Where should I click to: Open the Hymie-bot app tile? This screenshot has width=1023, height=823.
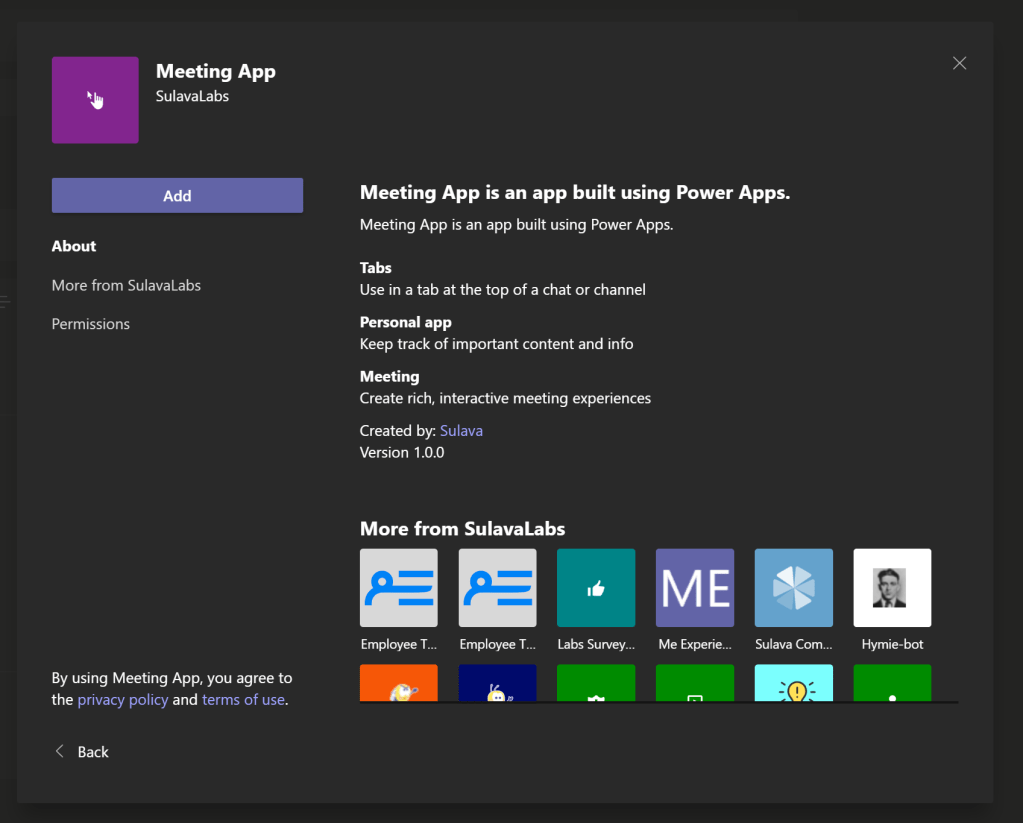coord(892,588)
